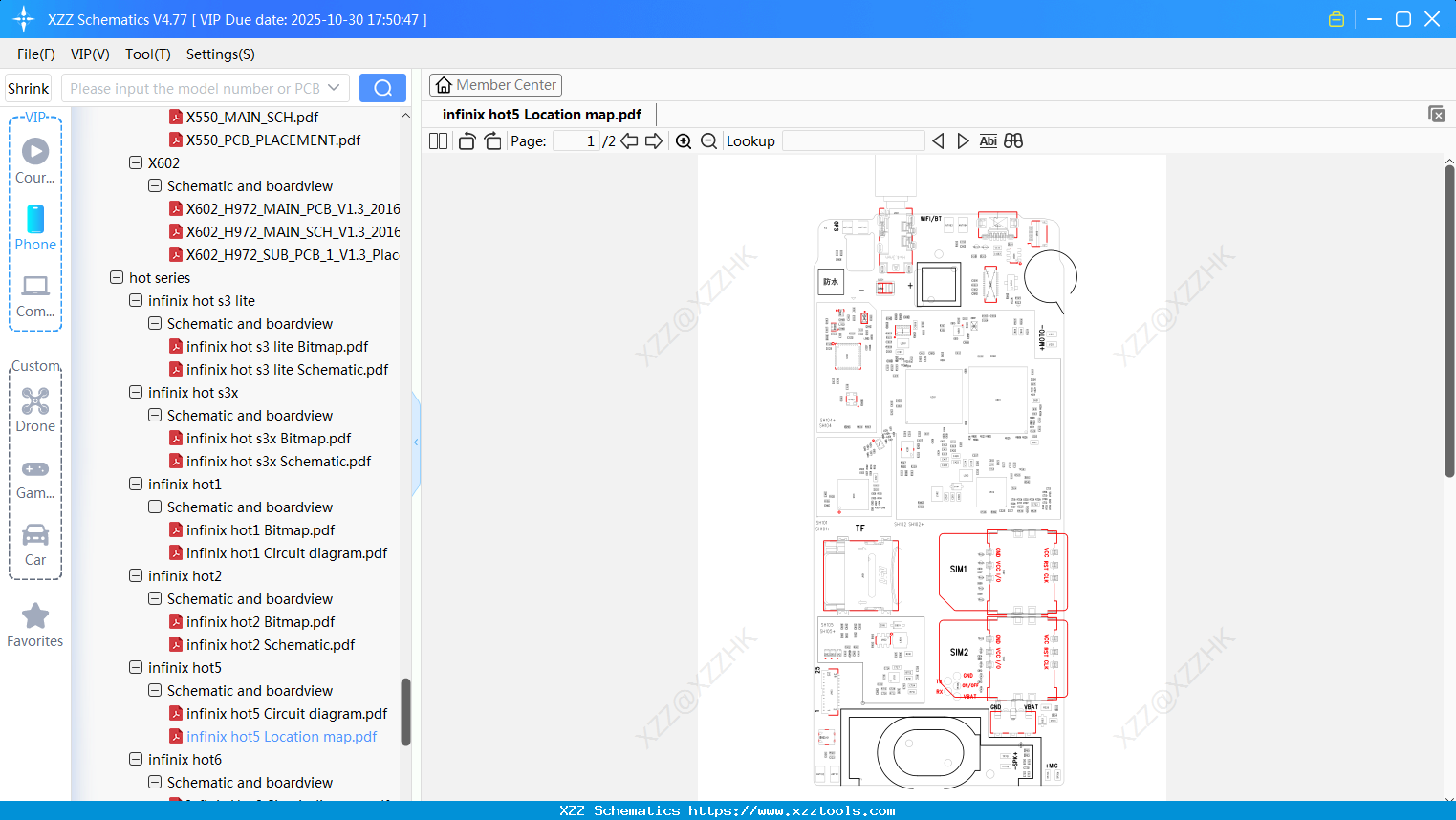The width and height of the screenshot is (1456, 820).
Task: Open the Drone section in the sidebar
Action: click(x=34, y=406)
